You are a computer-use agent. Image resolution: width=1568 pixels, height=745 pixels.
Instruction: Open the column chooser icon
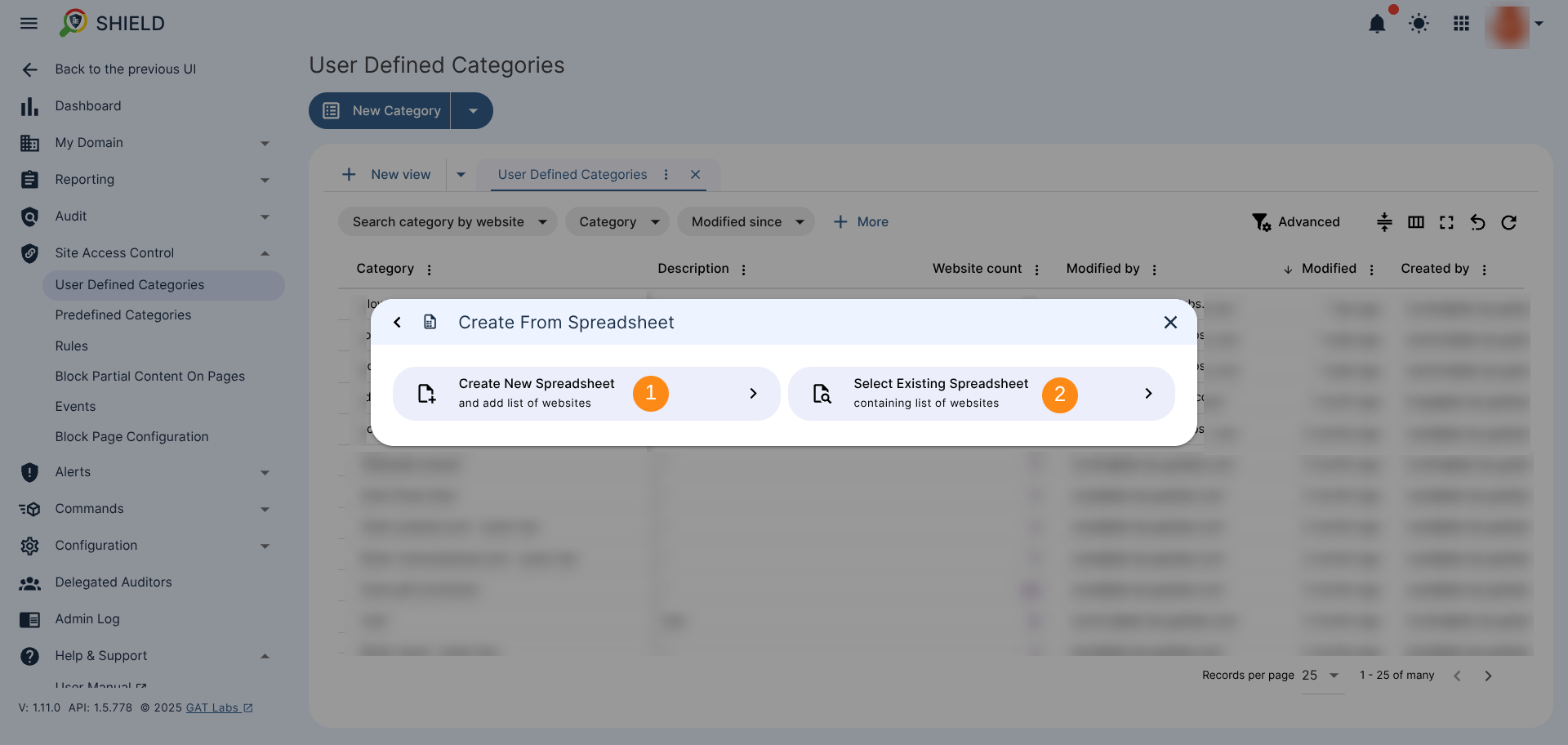coord(1416,222)
